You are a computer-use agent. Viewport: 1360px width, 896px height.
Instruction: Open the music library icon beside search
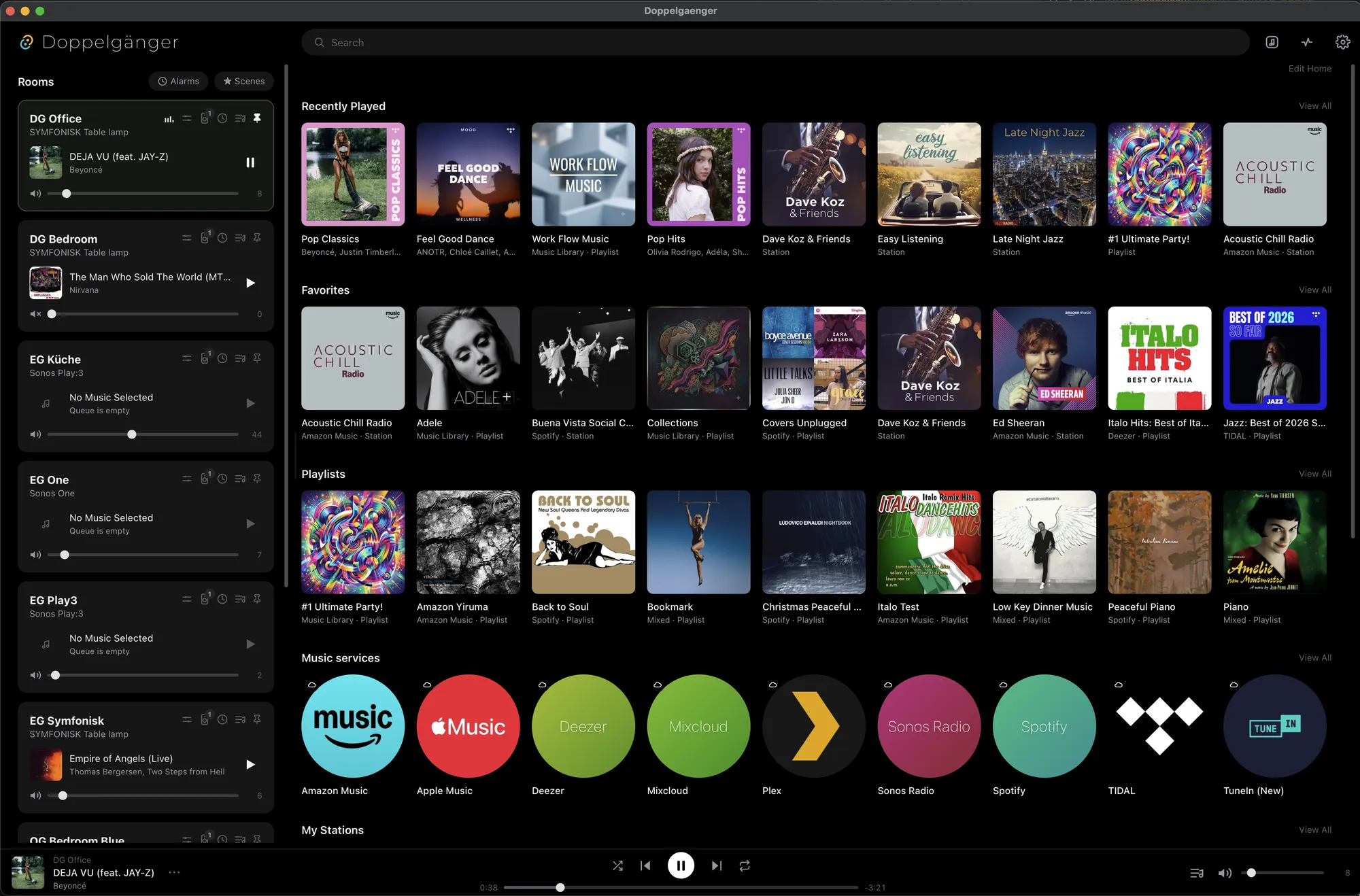1272,42
